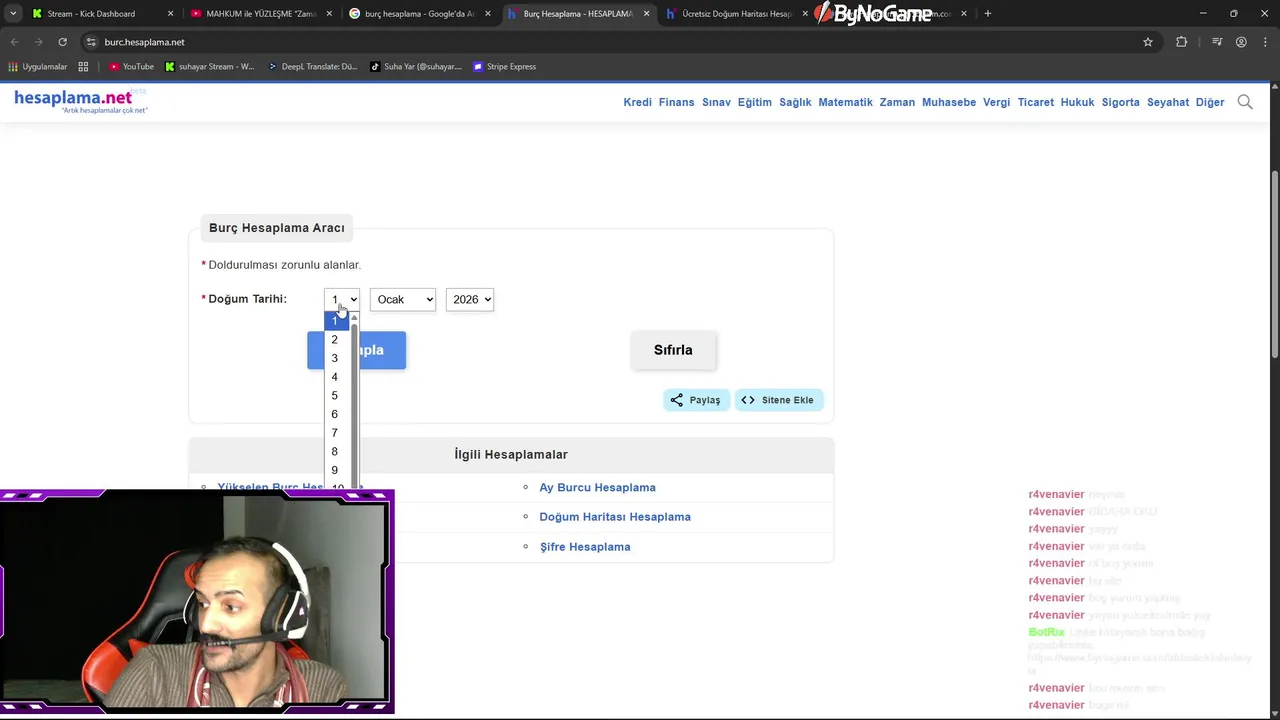Image resolution: width=1280 pixels, height=720 pixels.
Task: Open the Kredi menu
Action: [637, 102]
